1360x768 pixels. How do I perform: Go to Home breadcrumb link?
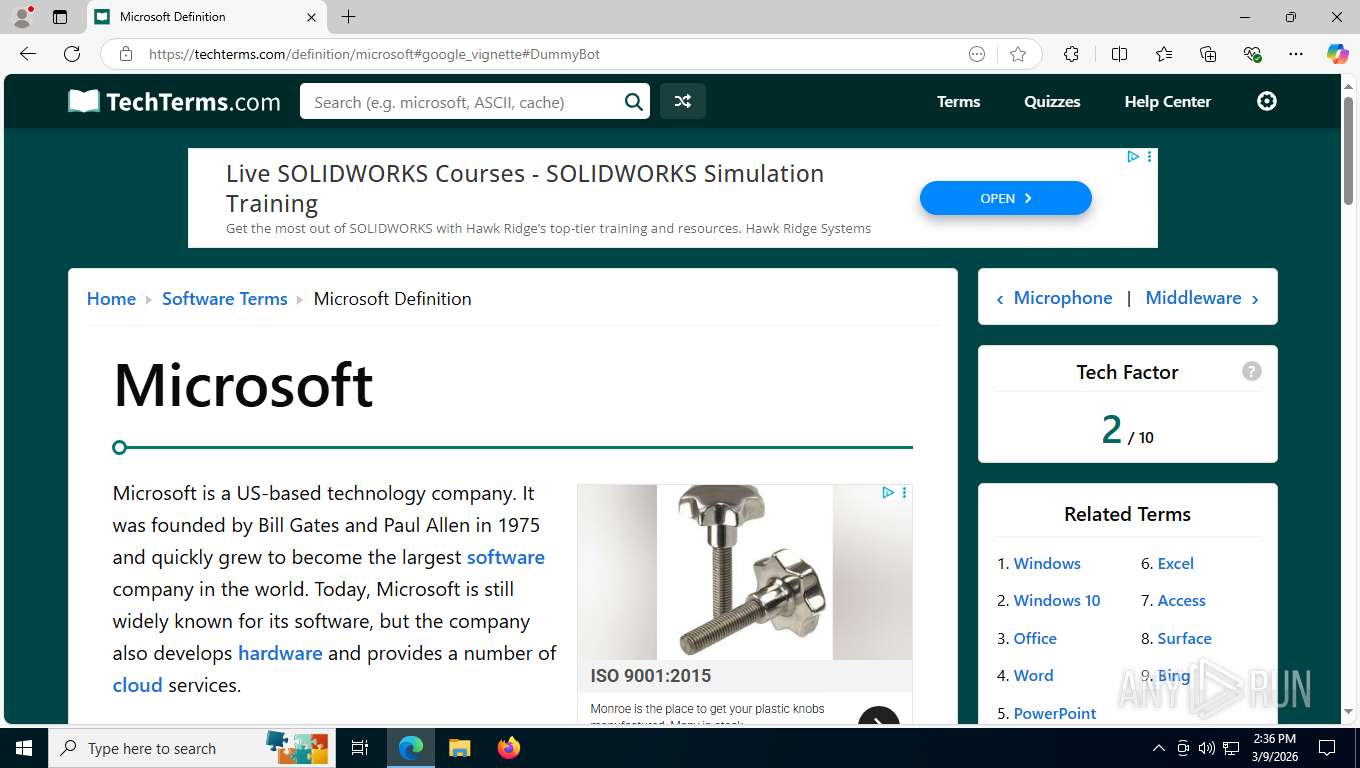pos(111,298)
